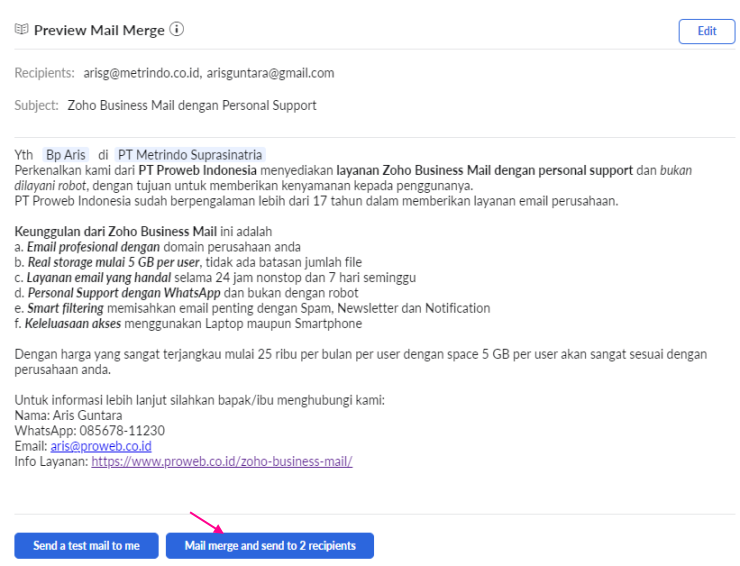Click the Subject label

36,105
